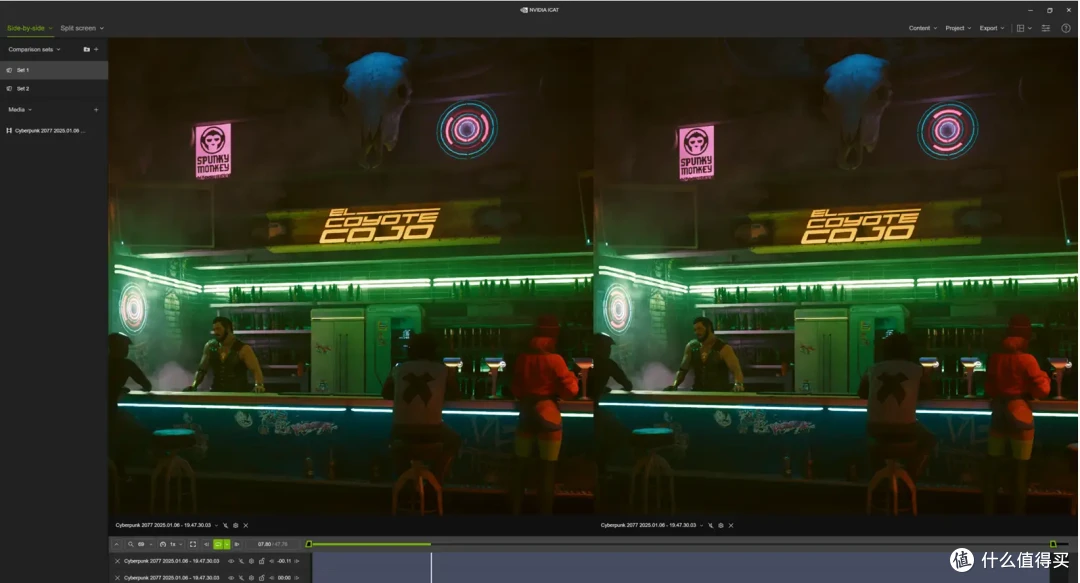Open the loop mode dropdown arrow

coord(227,544)
